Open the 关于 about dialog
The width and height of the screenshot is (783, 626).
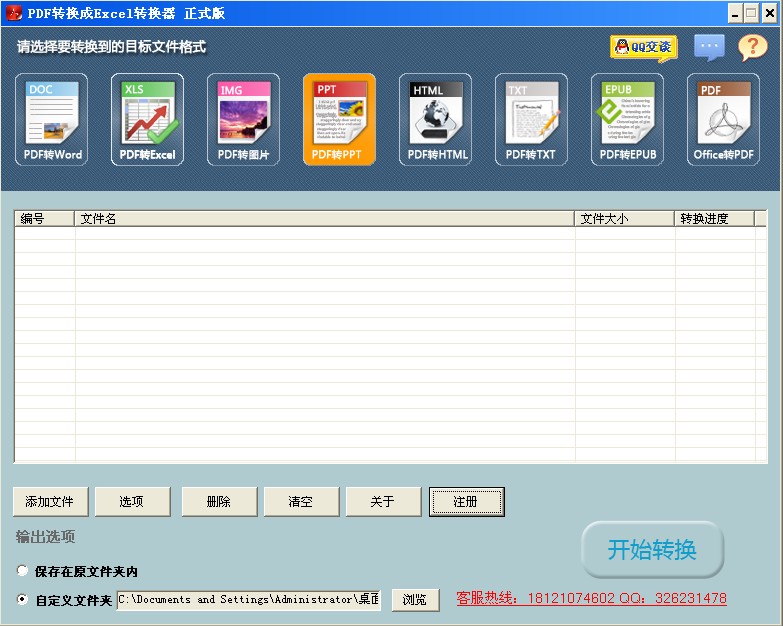pos(384,501)
